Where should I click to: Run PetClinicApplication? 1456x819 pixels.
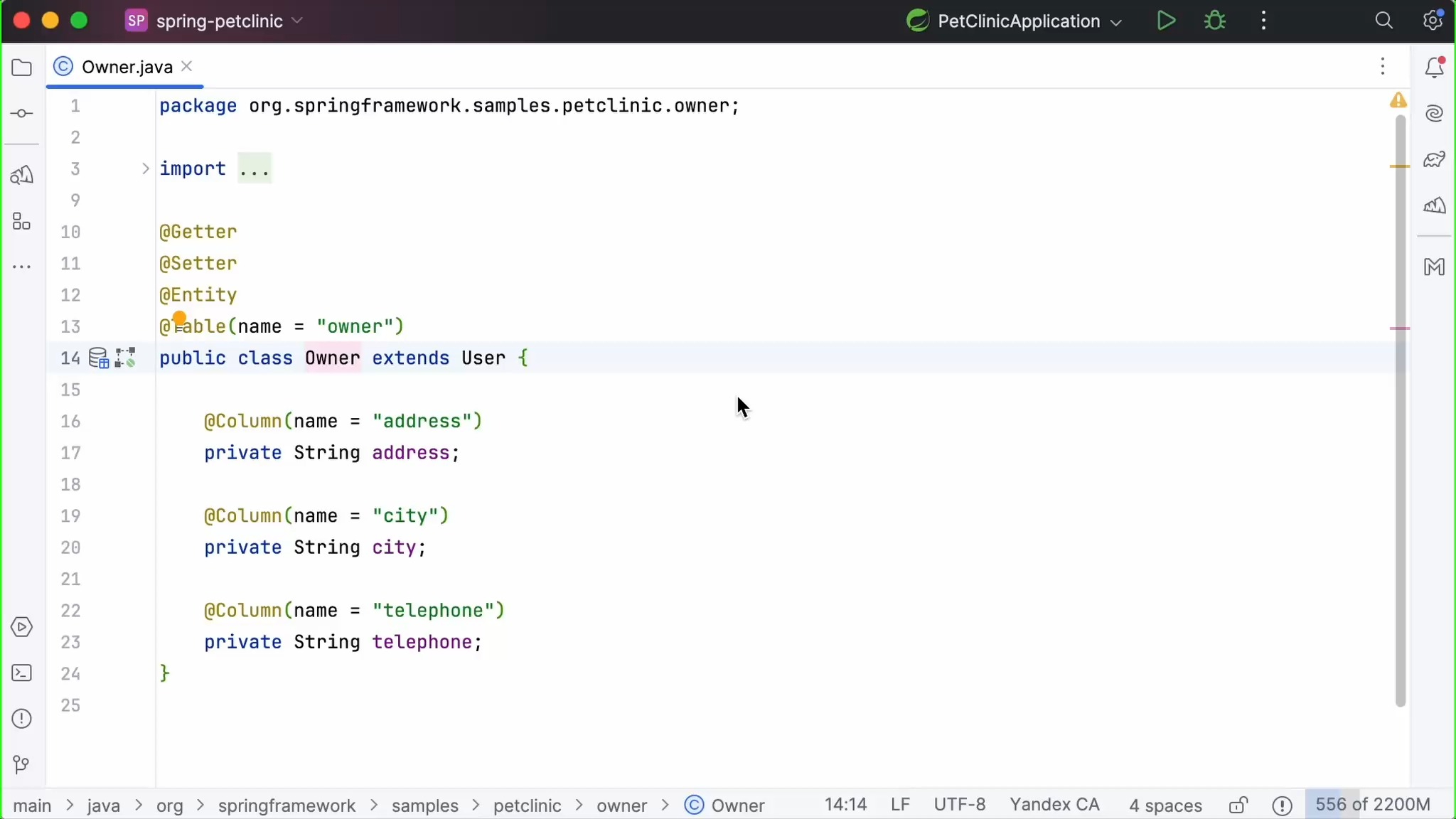(x=1166, y=21)
